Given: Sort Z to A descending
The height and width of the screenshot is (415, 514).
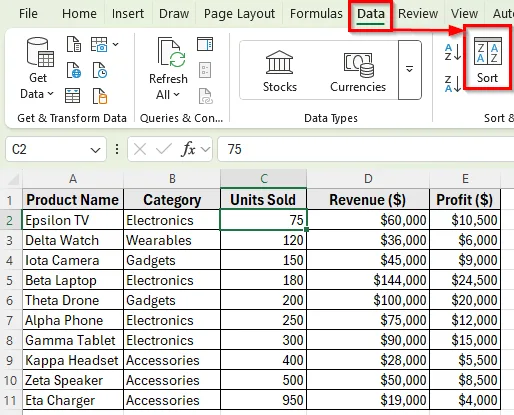Looking at the screenshot, I should click(453, 83).
